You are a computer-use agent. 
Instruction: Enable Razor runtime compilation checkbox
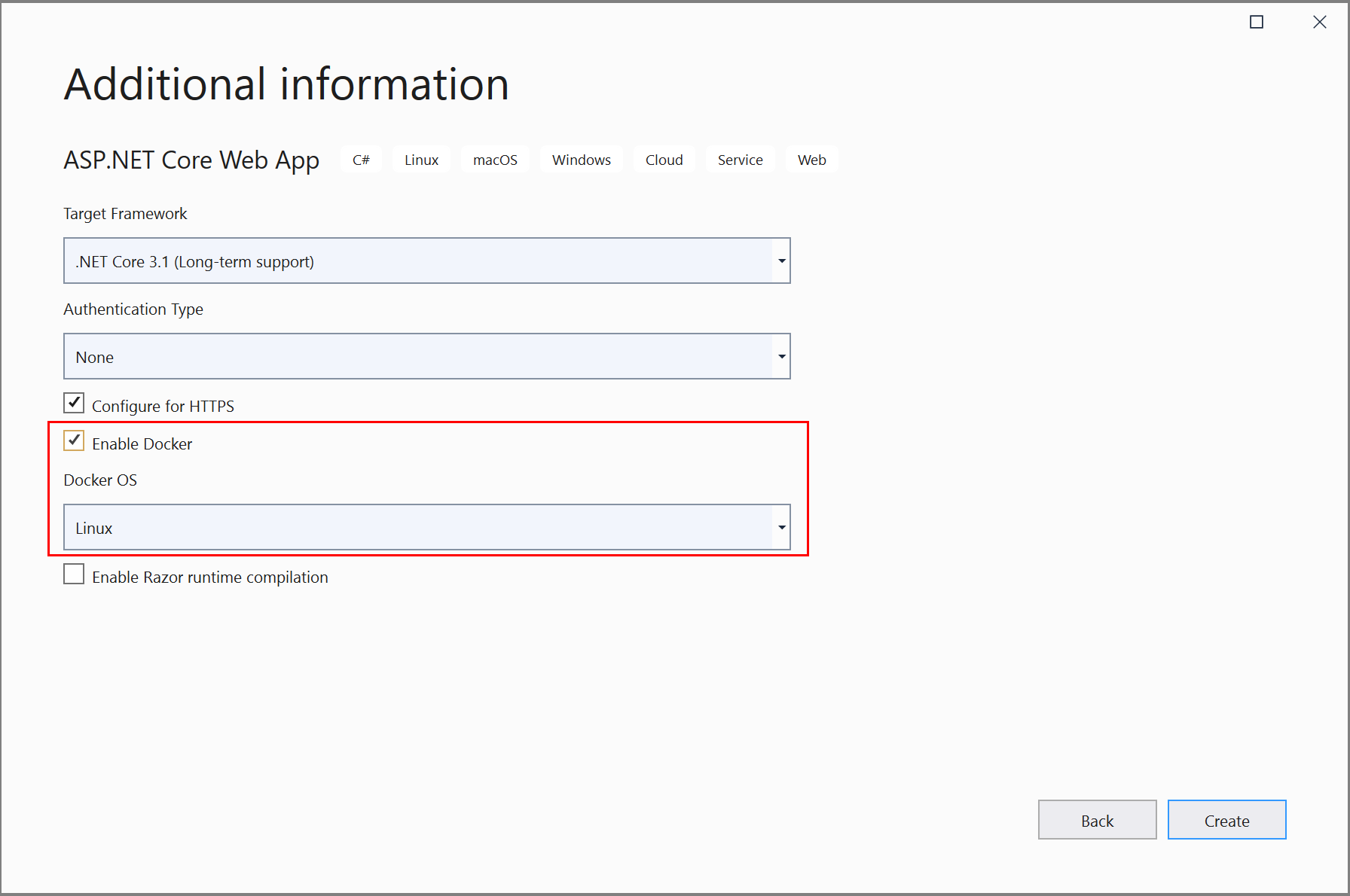pos(74,574)
